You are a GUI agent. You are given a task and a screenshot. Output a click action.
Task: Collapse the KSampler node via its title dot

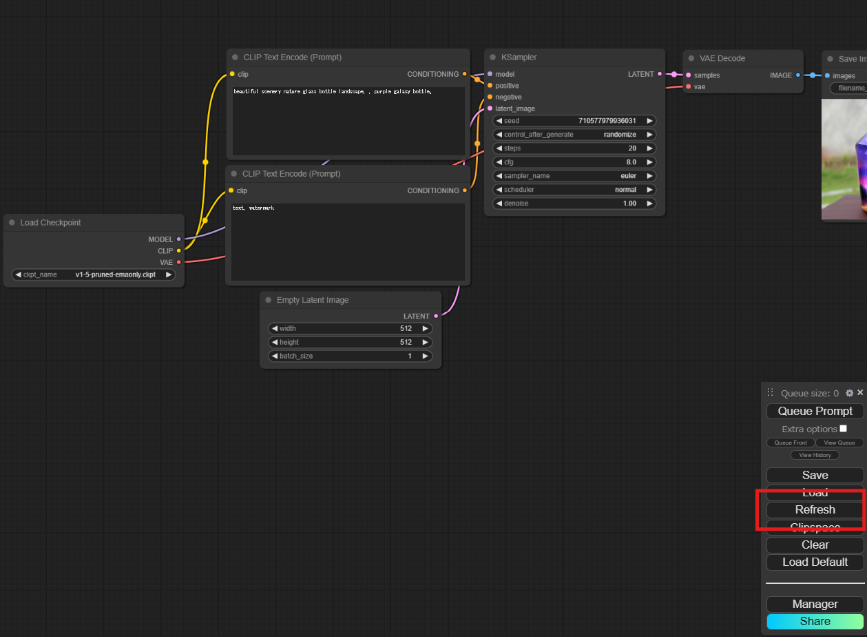(x=493, y=57)
